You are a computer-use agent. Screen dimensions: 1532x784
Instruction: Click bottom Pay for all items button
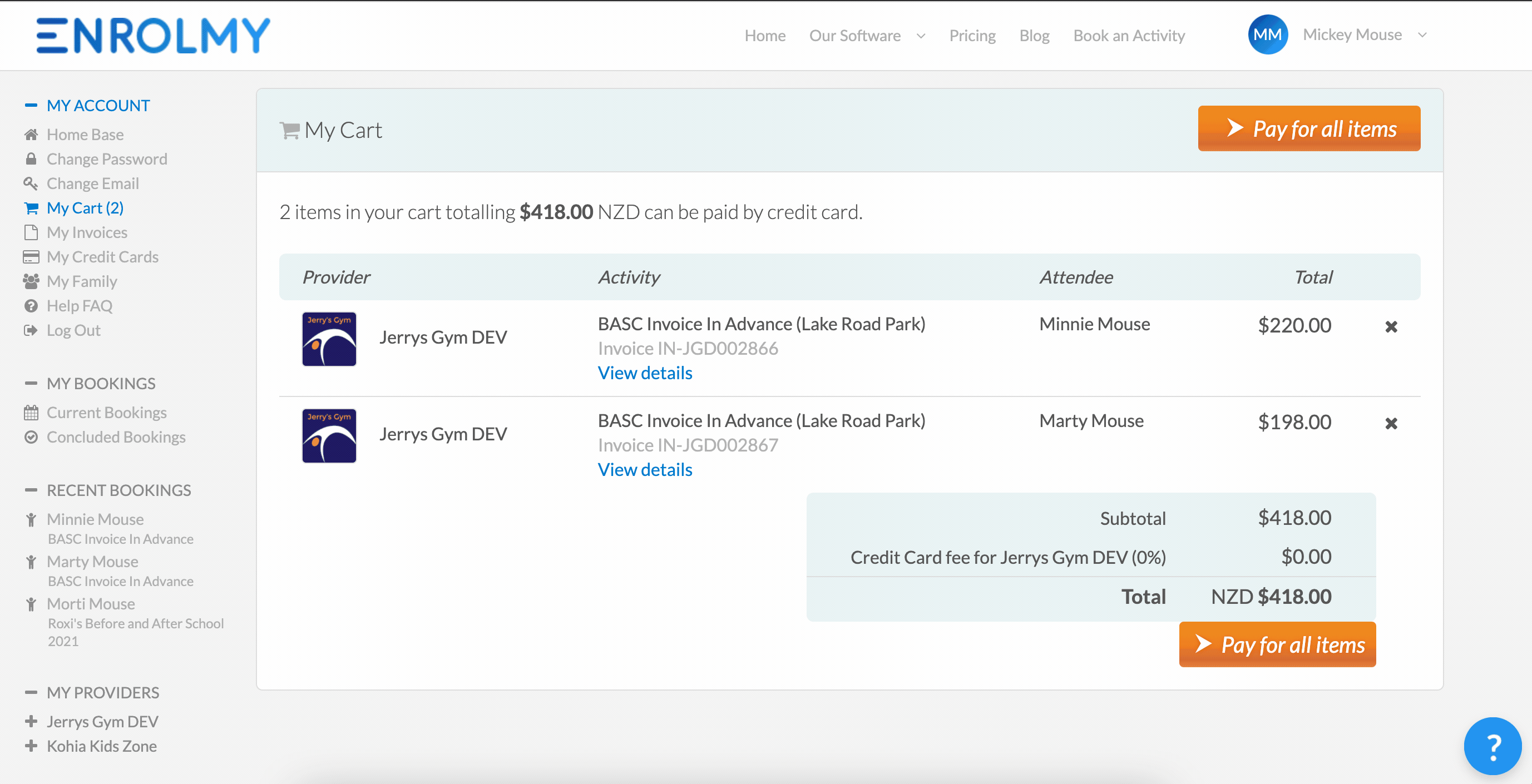(1277, 644)
